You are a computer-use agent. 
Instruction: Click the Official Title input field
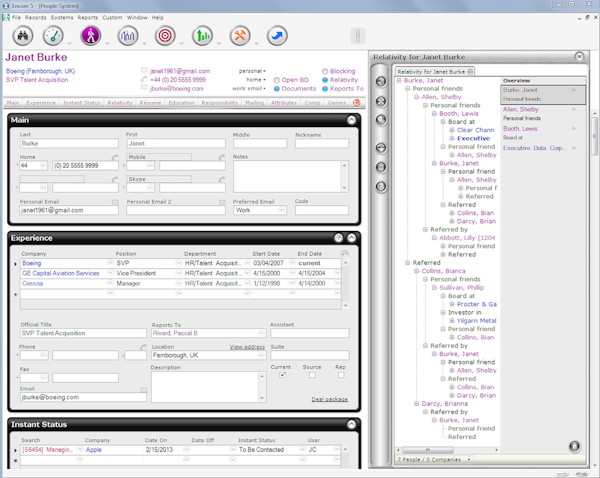pyautogui.click(x=81, y=333)
